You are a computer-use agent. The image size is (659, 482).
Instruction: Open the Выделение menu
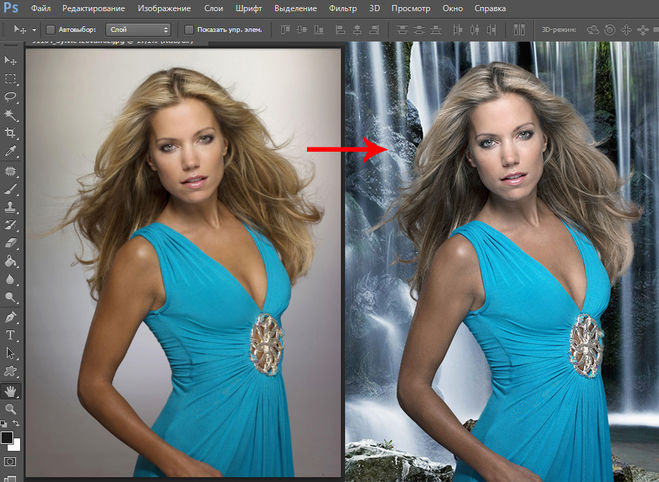pos(295,8)
